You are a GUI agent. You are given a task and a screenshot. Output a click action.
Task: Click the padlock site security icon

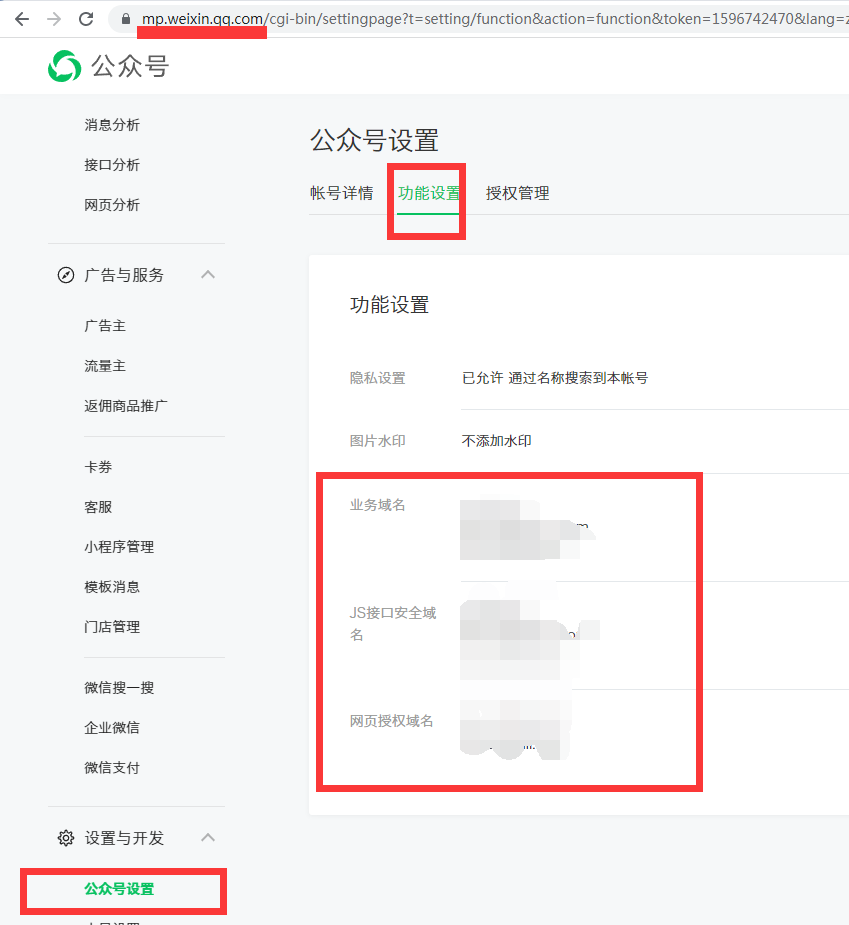[x=126, y=19]
